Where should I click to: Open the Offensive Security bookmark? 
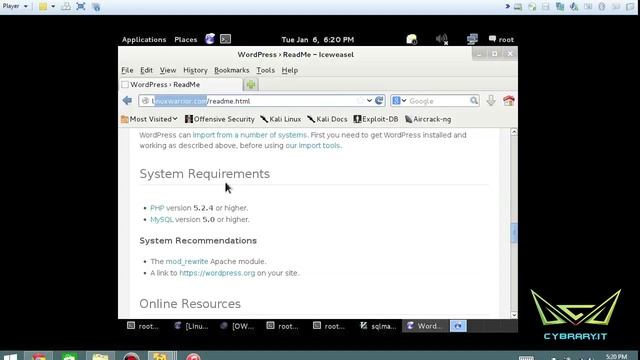click(x=220, y=119)
